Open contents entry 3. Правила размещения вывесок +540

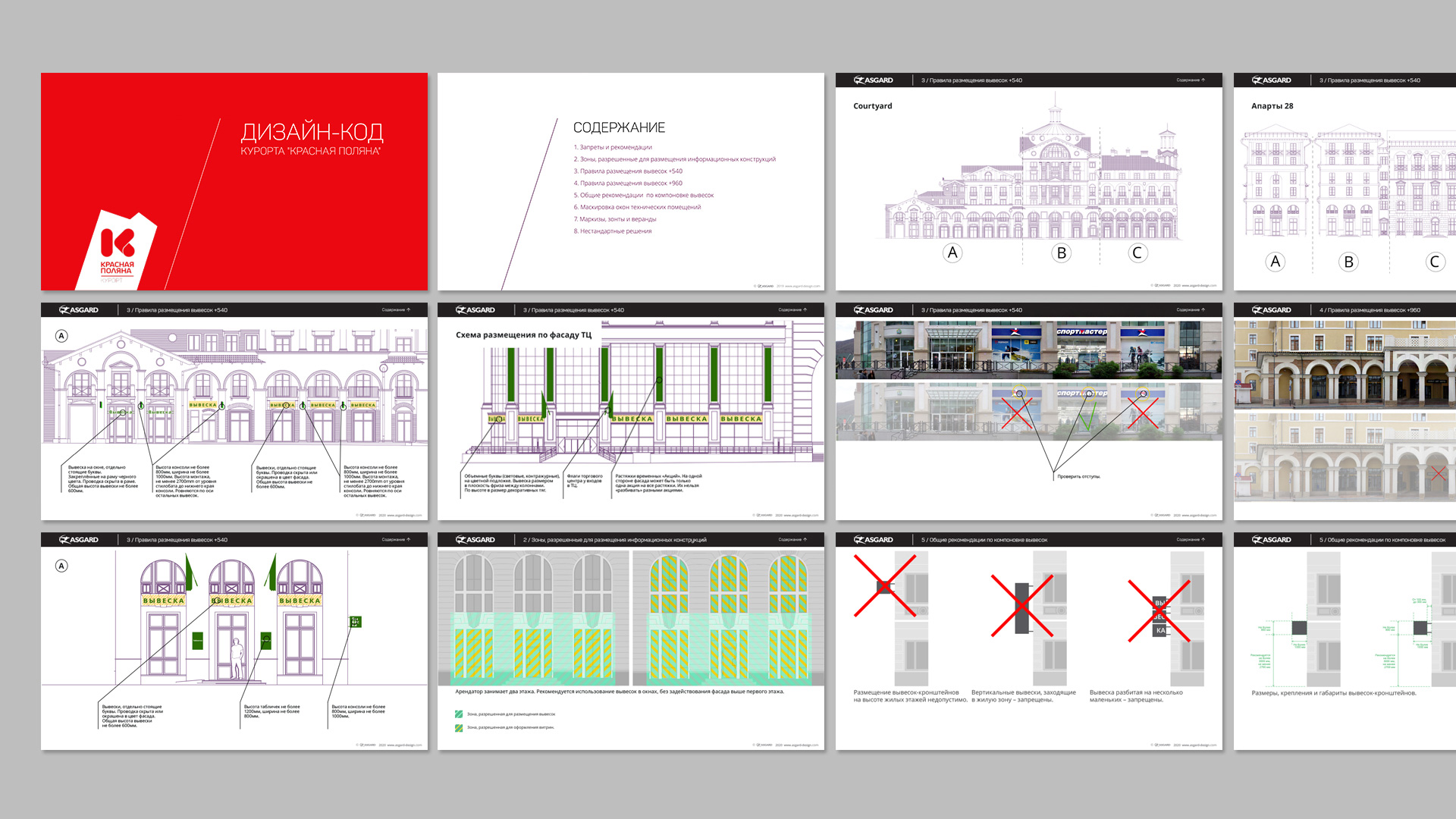tap(628, 171)
